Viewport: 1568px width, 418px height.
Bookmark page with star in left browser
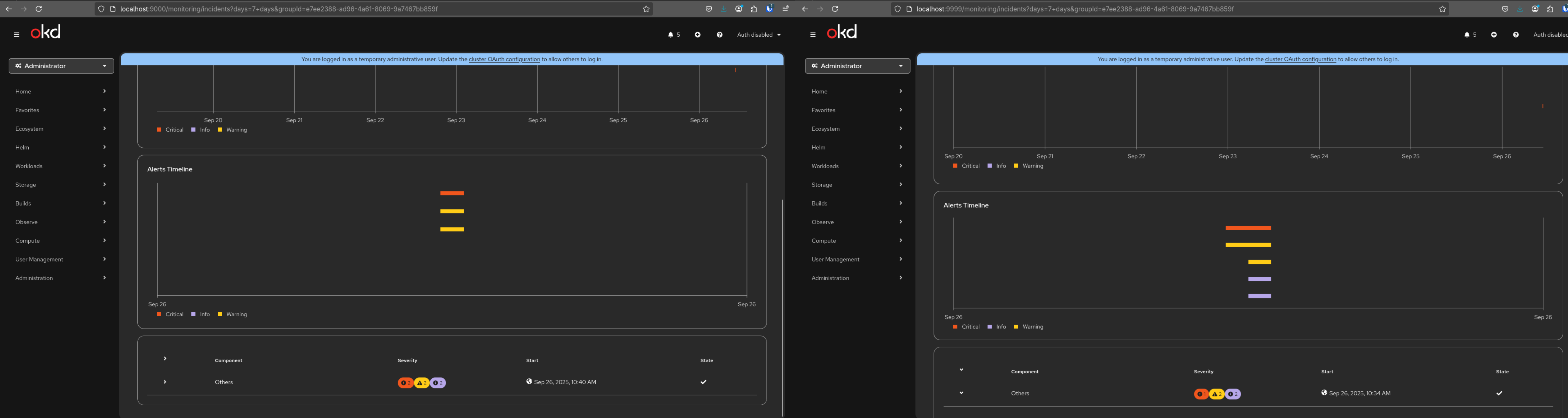[646, 9]
